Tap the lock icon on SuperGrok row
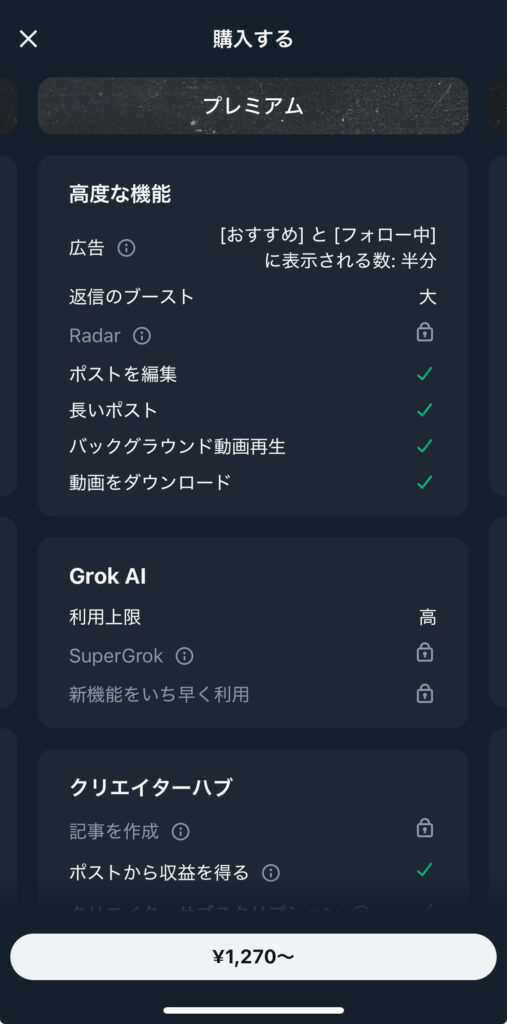The width and height of the screenshot is (507, 1024). (x=425, y=652)
